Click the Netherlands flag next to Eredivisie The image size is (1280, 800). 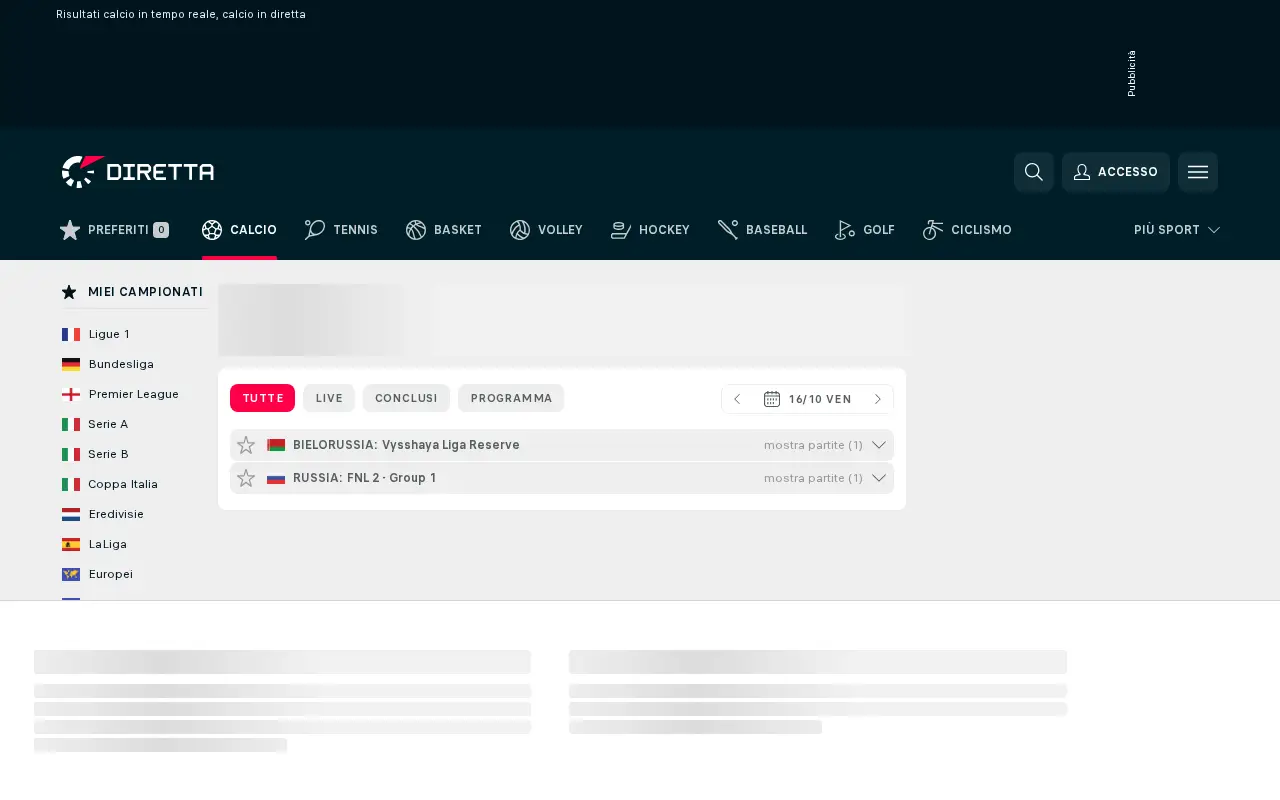[71, 514]
